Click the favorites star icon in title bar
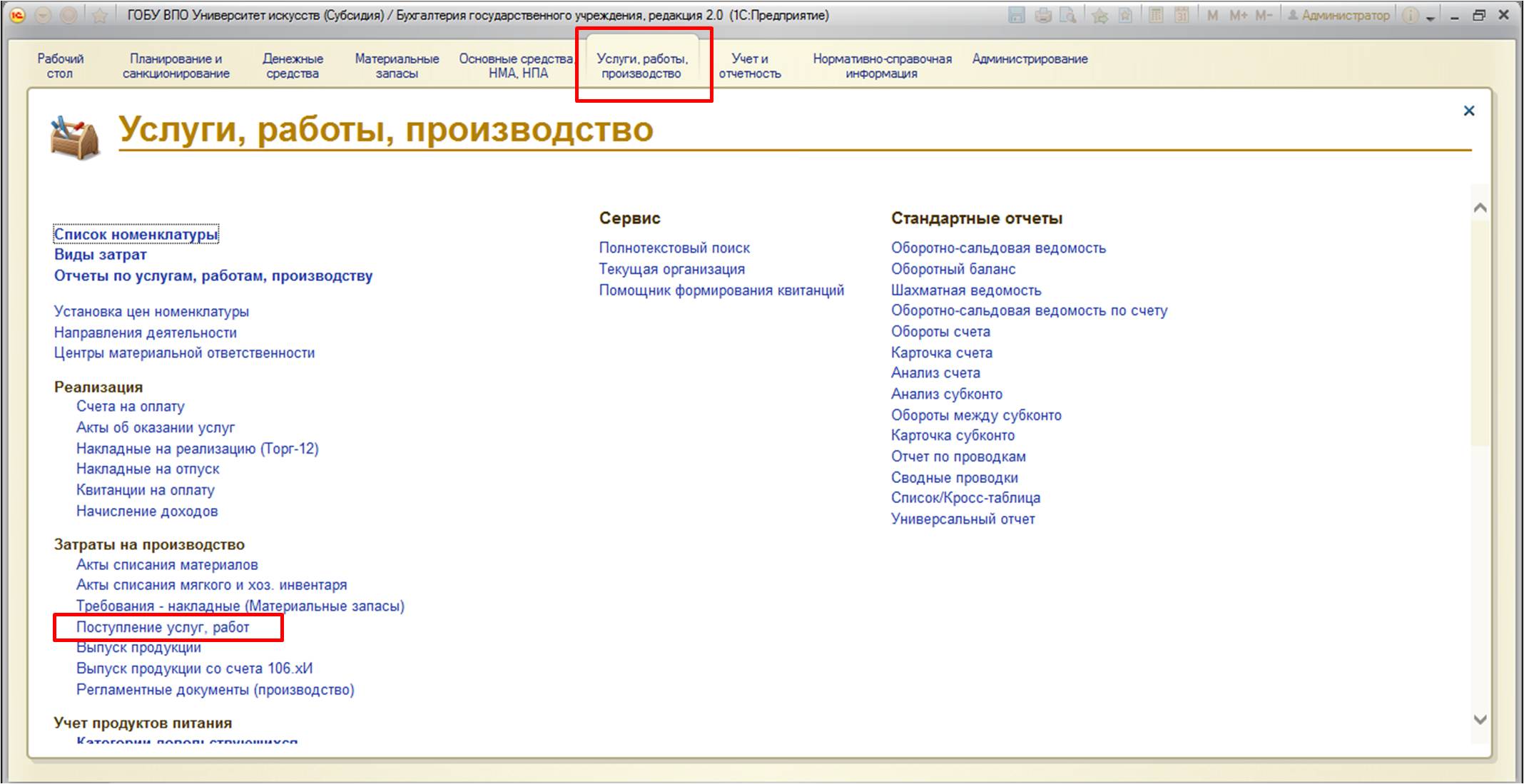This screenshot has width=1524, height=784. click(99, 15)
